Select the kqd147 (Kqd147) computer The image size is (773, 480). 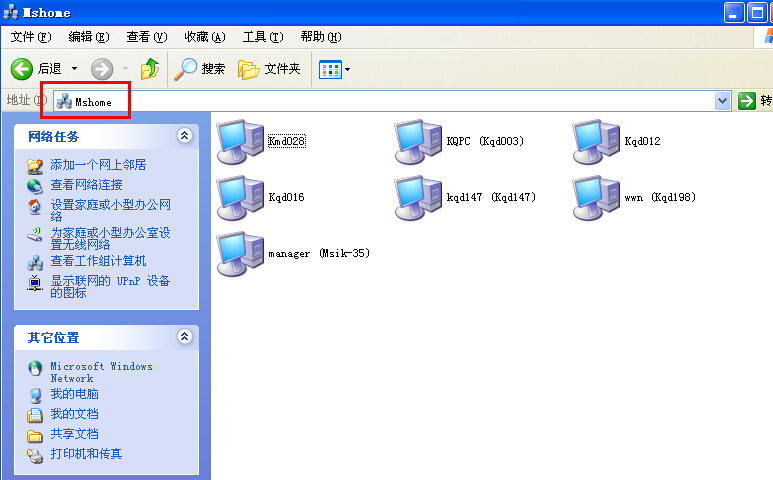(417, 197)
